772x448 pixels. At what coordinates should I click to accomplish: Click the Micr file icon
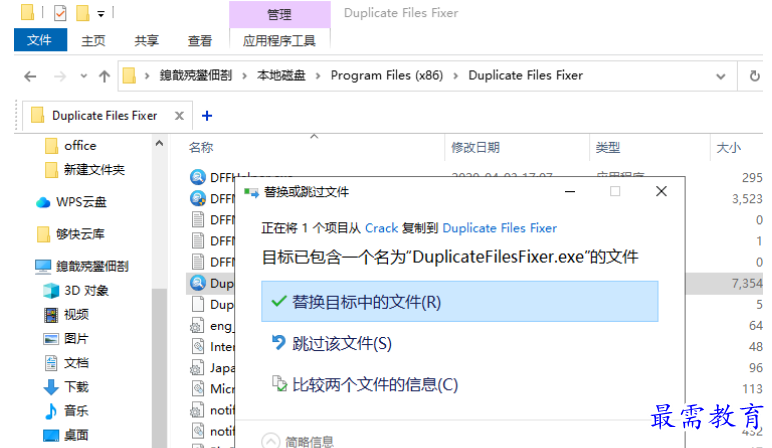[x=198, y=389]
